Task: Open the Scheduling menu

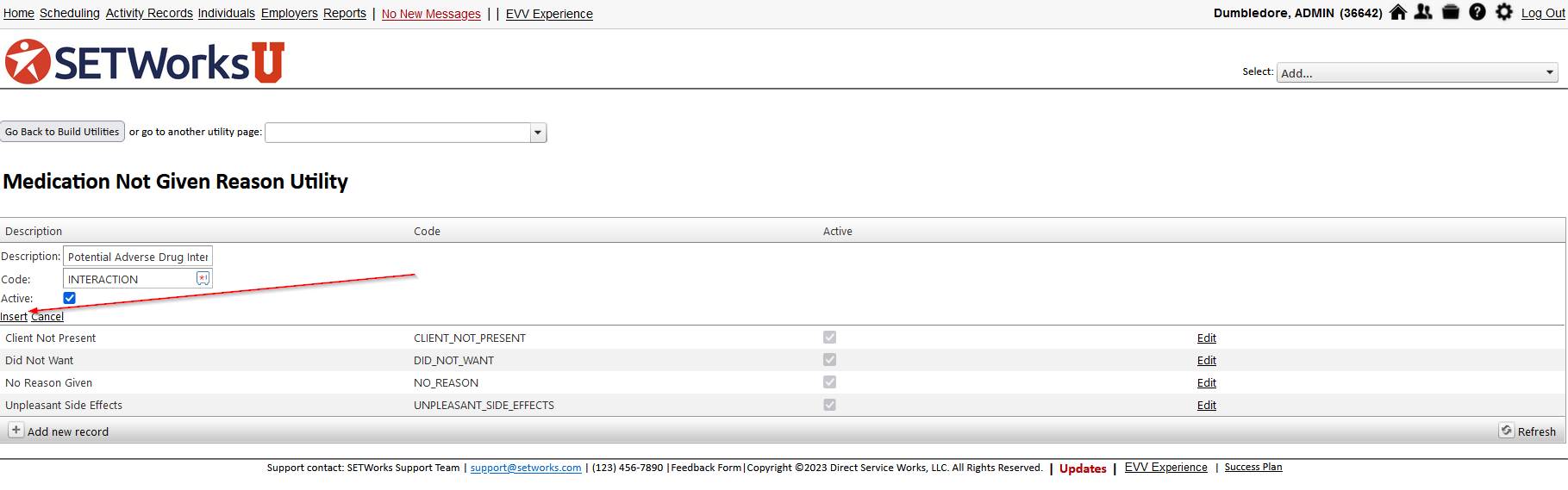Action: (x=70, y=13)
